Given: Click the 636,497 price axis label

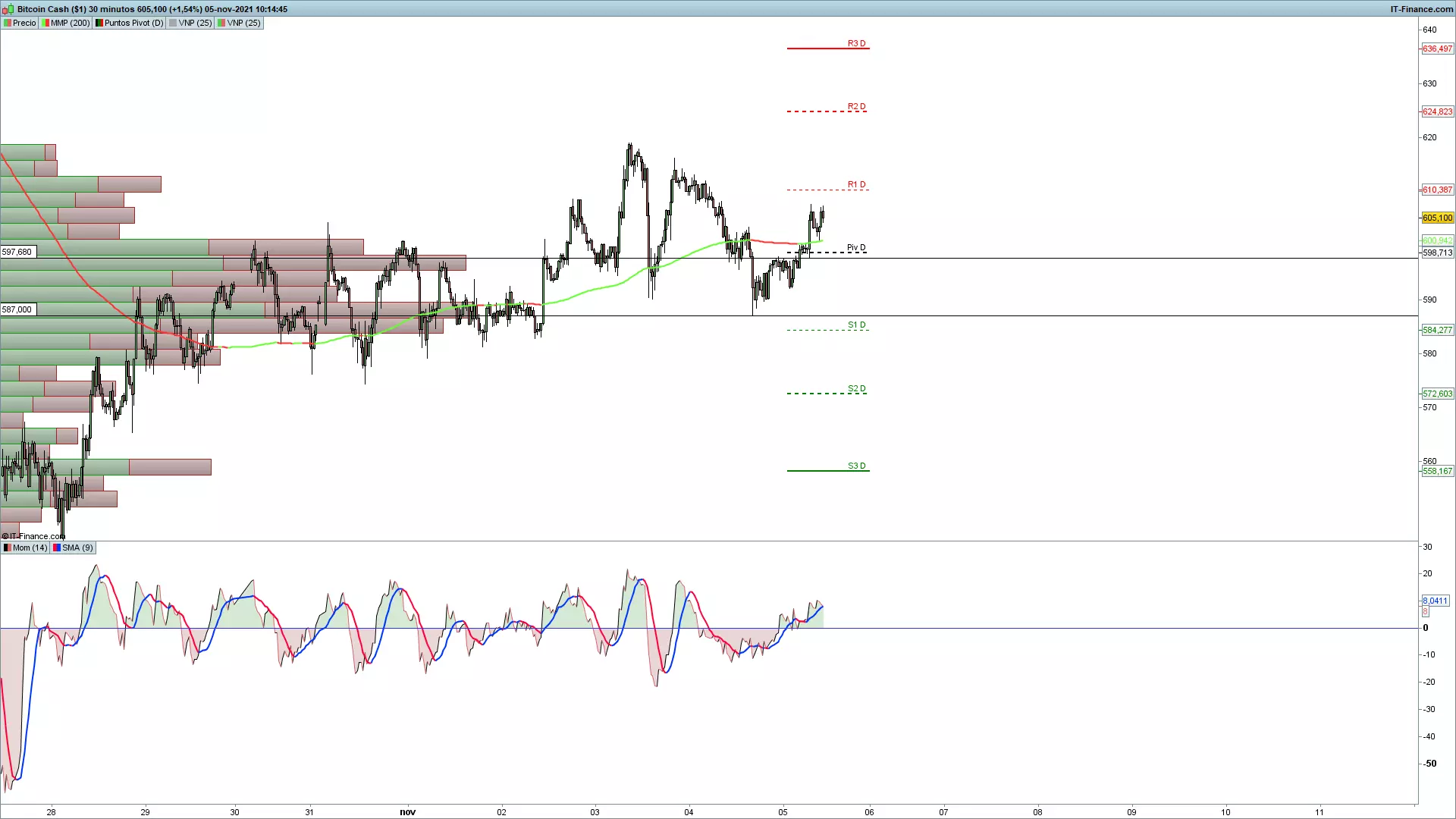Looking at the screenshot, I should pyautogui.click(x=1437, y=49).
